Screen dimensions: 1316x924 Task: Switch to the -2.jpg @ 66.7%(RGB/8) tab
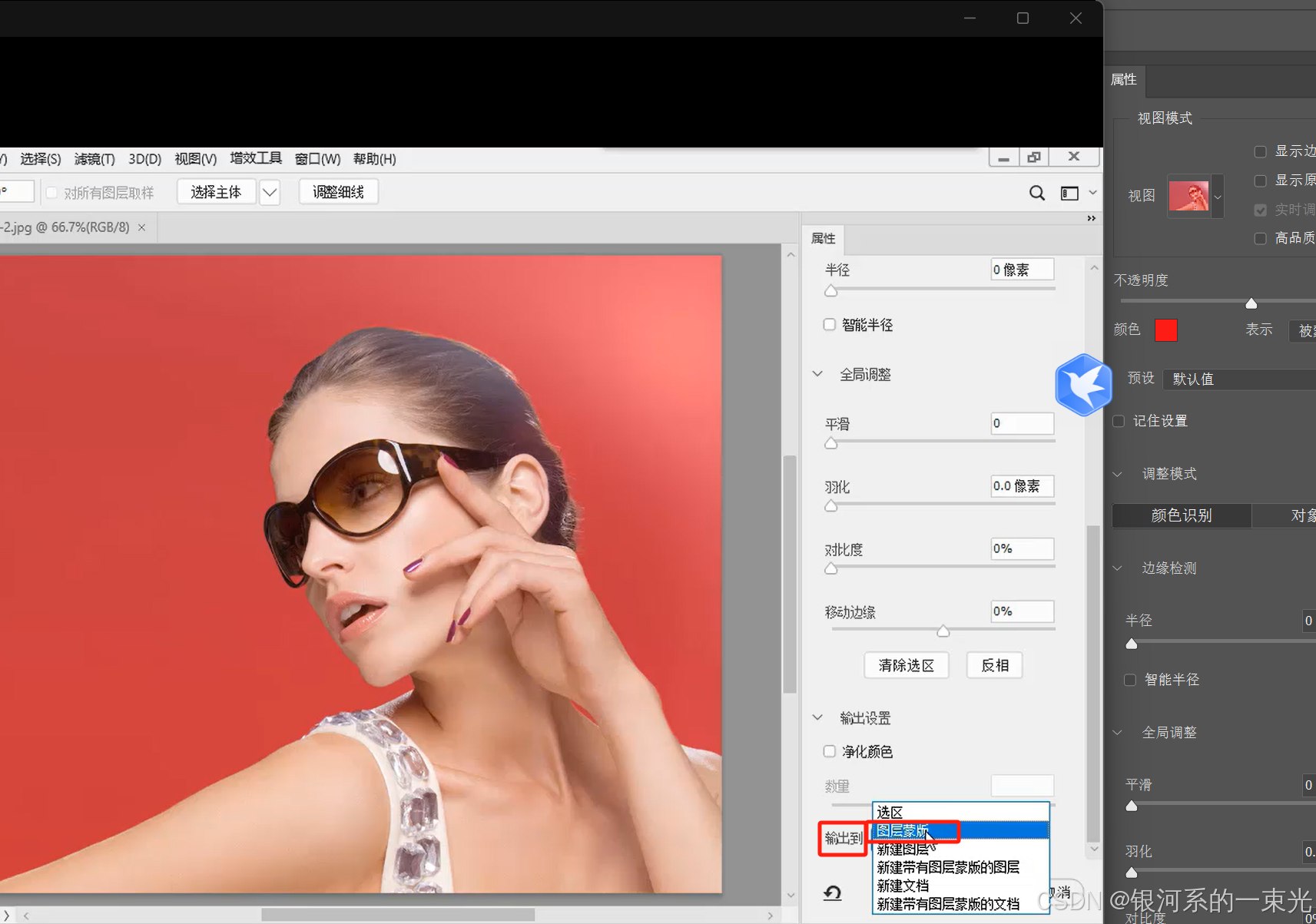click(65, 227)
